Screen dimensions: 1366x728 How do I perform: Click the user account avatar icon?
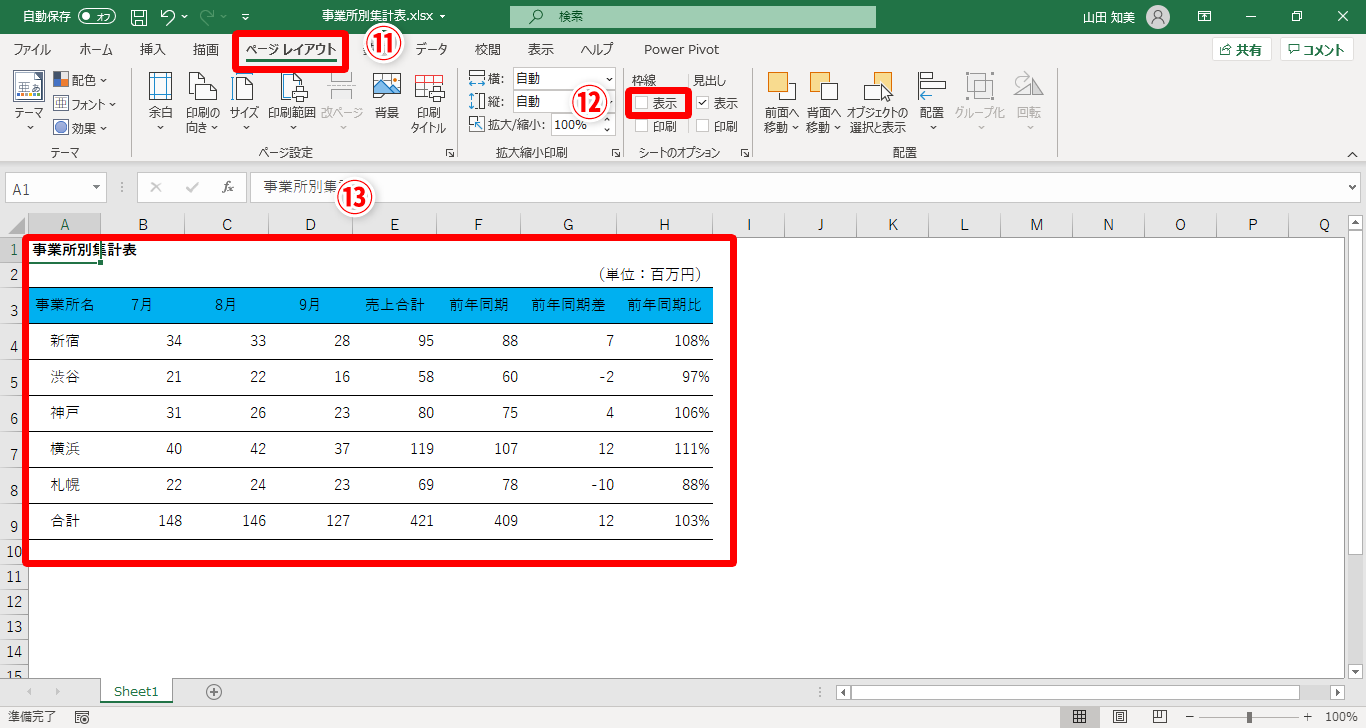1158,16
